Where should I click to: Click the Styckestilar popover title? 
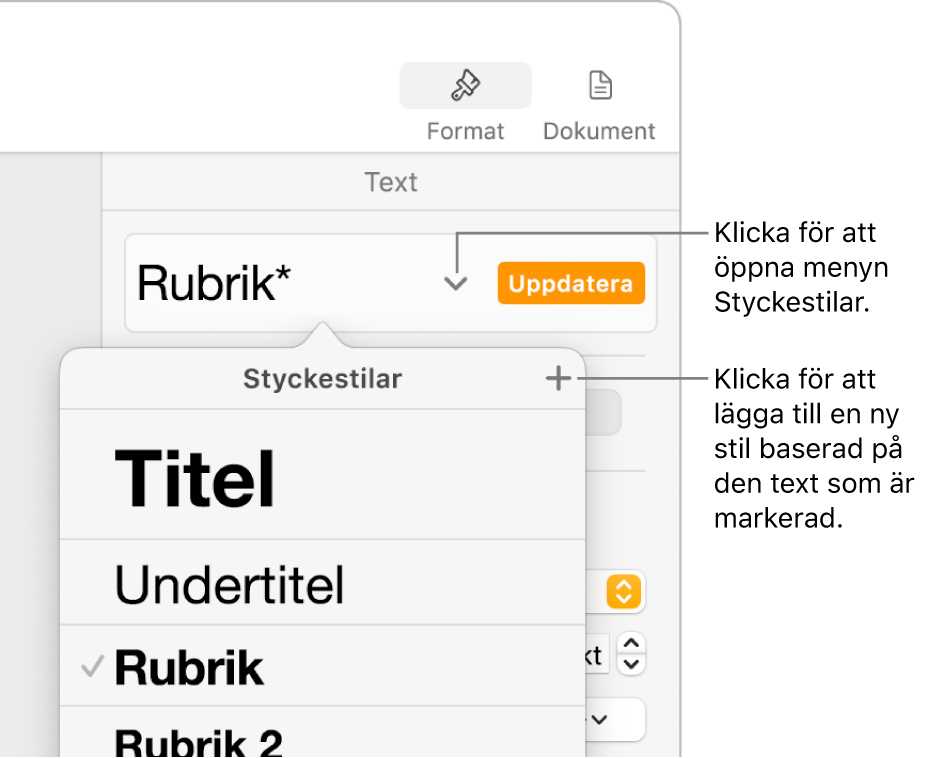point(322,379)
